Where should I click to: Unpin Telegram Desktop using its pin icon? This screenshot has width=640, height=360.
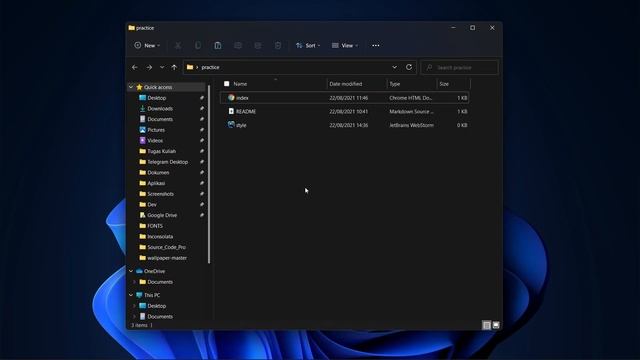[202, 162]
